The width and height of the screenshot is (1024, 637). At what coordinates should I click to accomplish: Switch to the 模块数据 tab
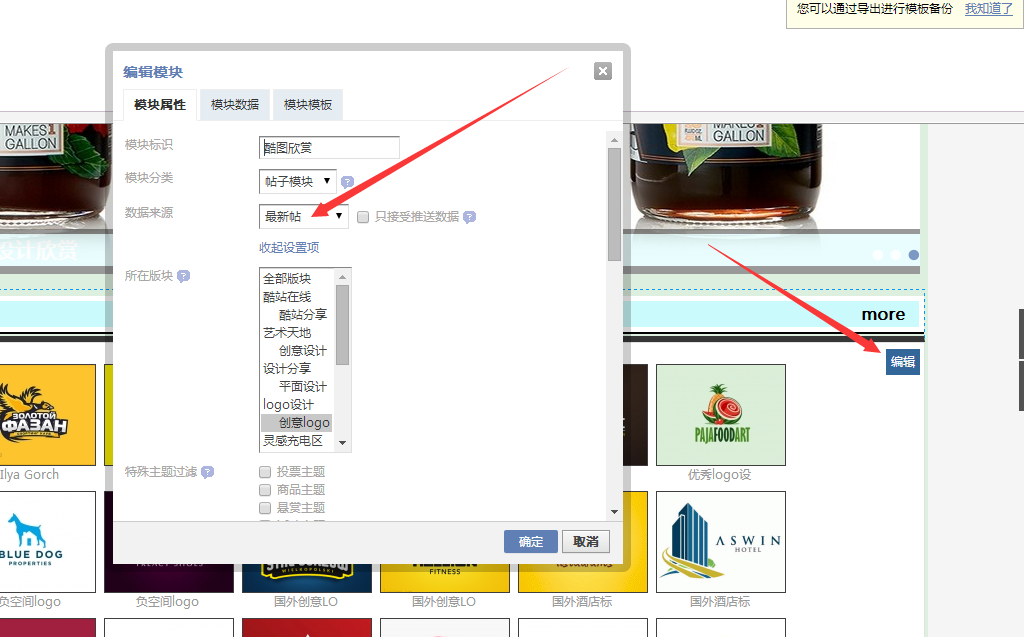tap(235, 105)
